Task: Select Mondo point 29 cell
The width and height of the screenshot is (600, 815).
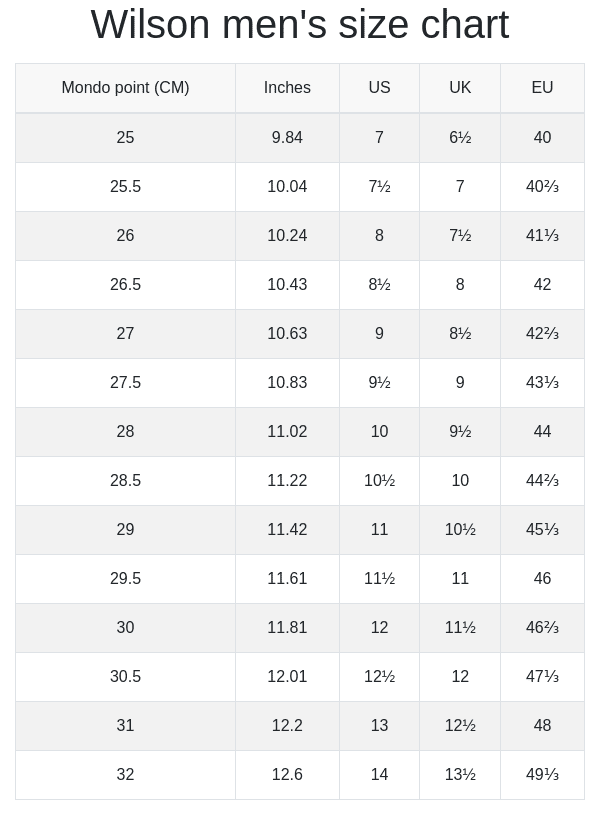Action: click(x=125, y=529)
